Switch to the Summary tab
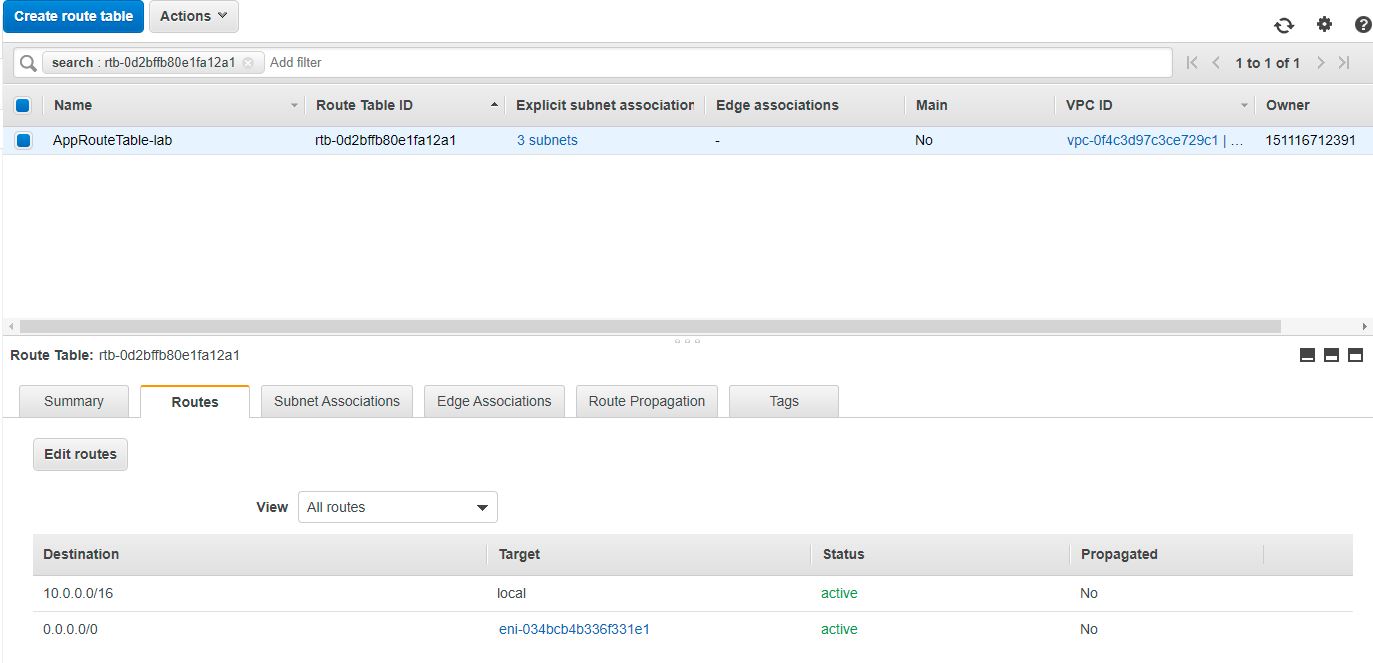The image size is (1373, 663). click(x=74, y=401)
